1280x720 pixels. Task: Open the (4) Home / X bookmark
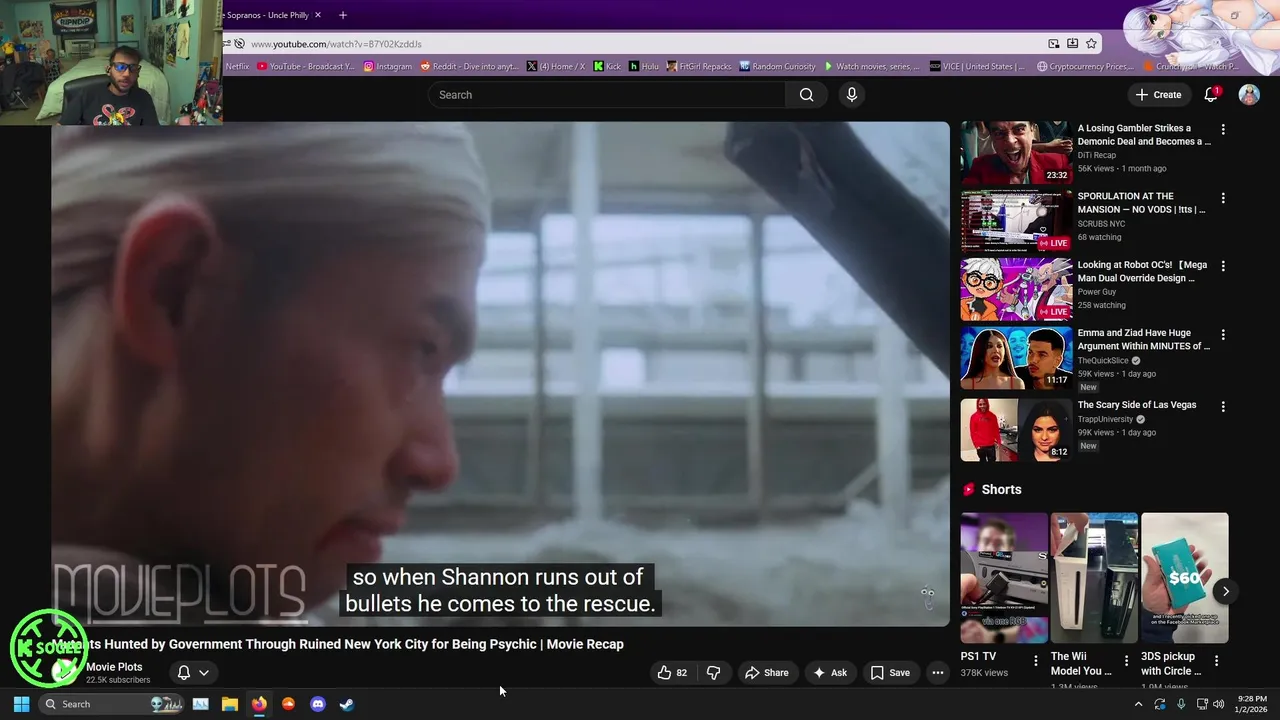click(556, 66)
